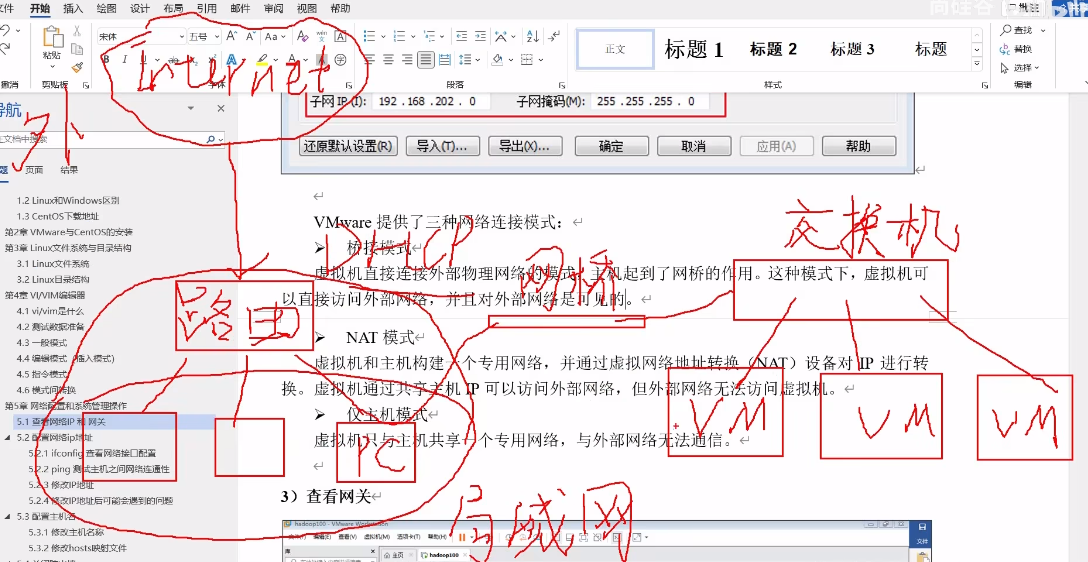
Task: Open the 插入 ribbon tab
Action: click(x=73, y=9)
